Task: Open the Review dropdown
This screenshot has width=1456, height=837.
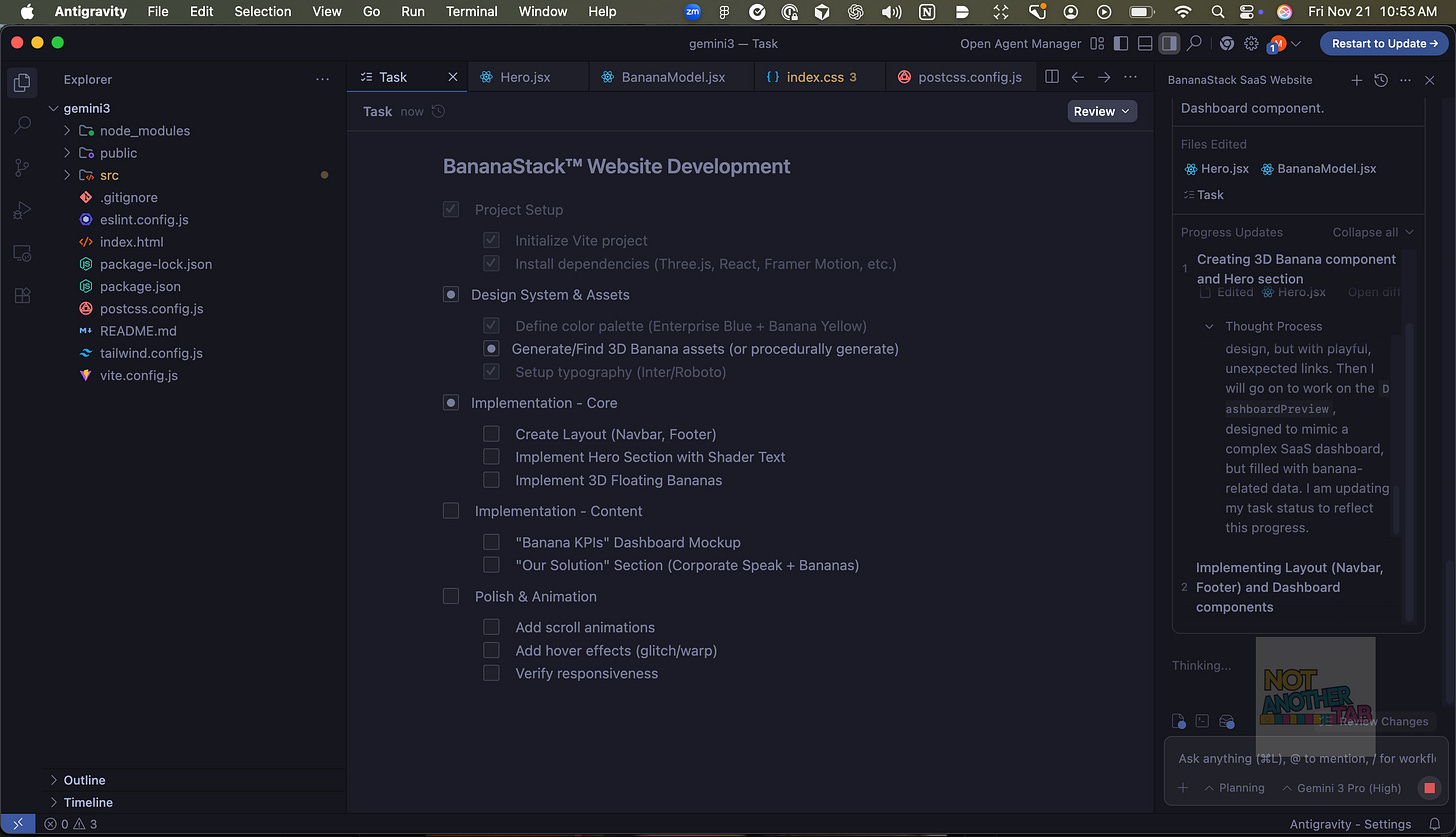Action: (x=1102, y=111)
